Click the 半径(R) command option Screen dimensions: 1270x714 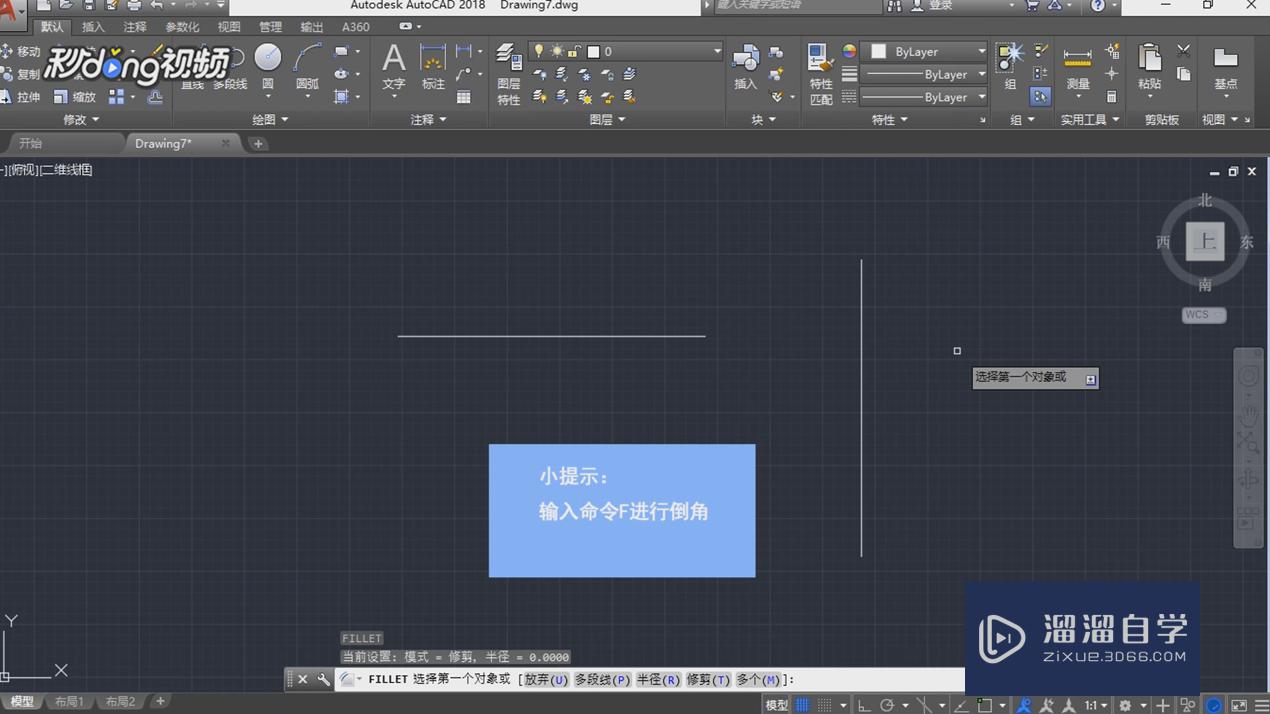(659, 679)
